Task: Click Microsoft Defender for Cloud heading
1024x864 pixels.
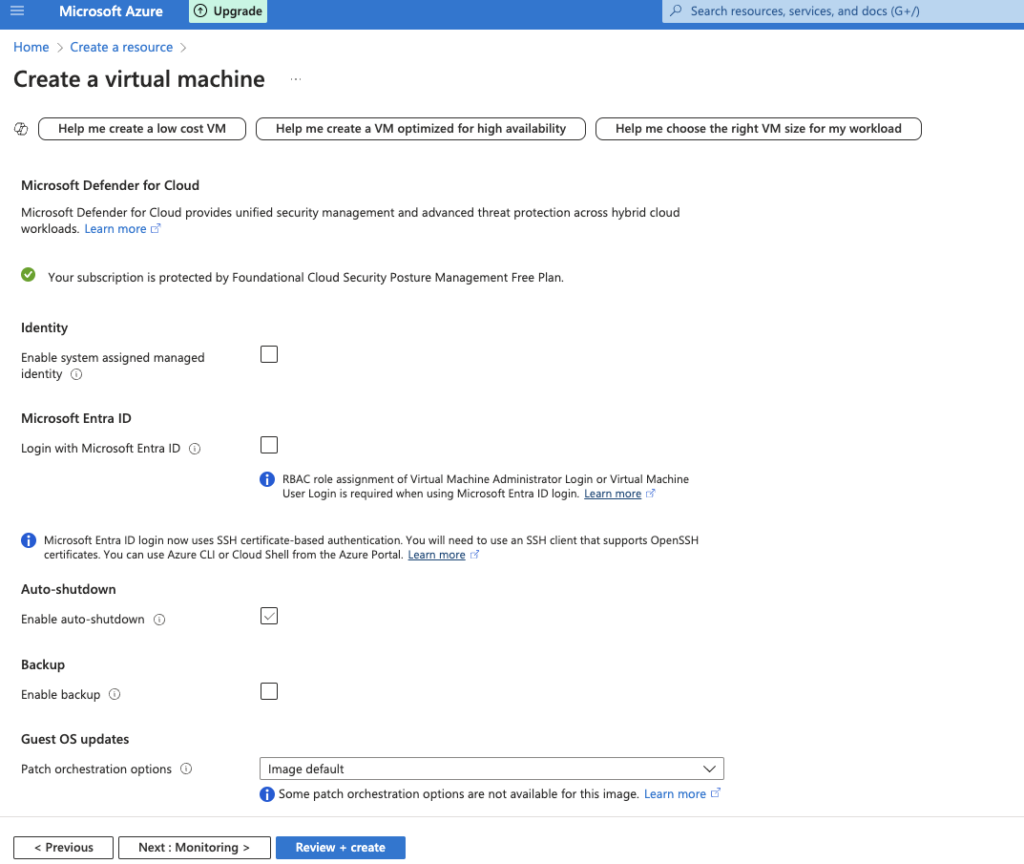Action: (110, 185)
